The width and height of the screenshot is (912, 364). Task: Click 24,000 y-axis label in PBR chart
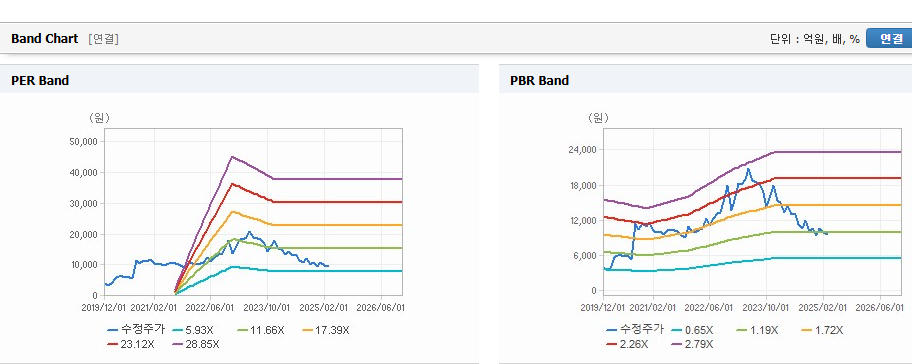click(x=583, y=150)
